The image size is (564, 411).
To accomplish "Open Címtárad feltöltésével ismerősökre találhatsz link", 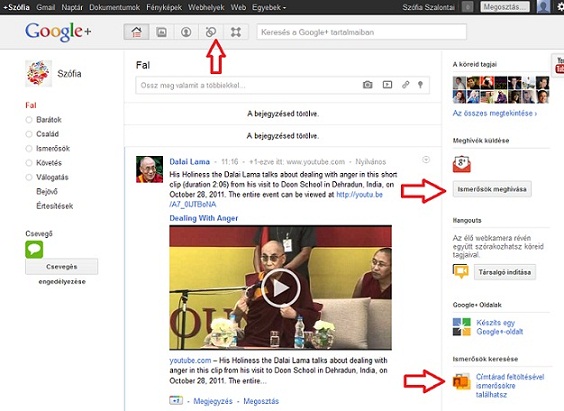I will click(x=510, y=386).
